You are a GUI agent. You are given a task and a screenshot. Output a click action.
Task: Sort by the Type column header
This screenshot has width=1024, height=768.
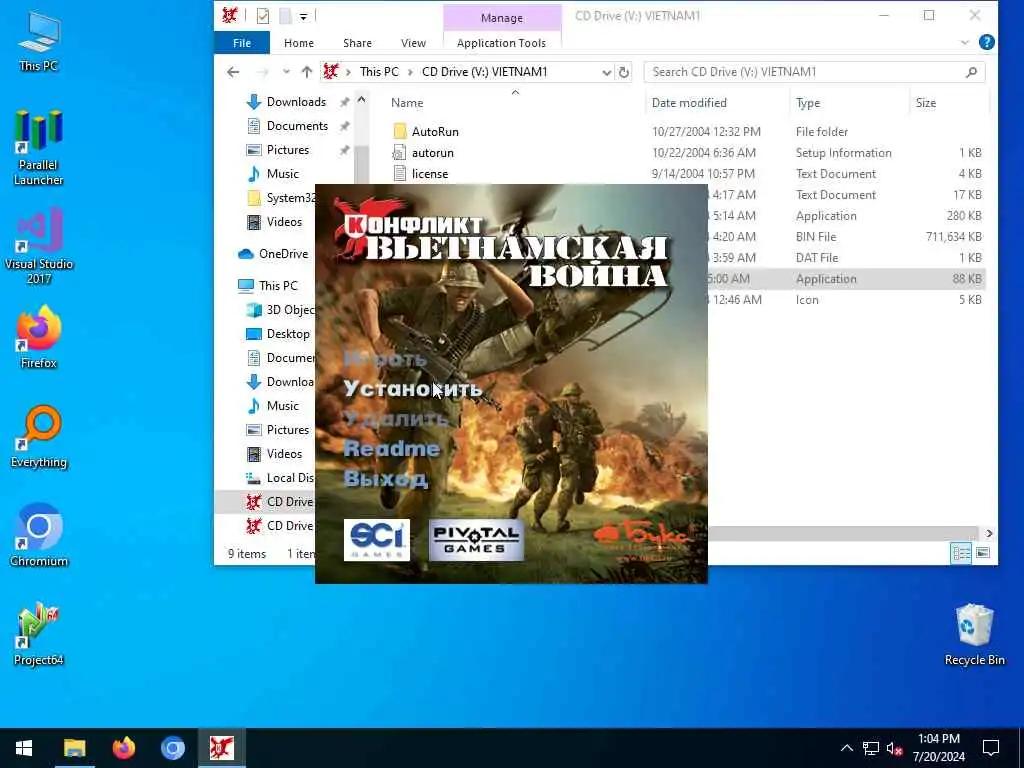pos(808,103)
